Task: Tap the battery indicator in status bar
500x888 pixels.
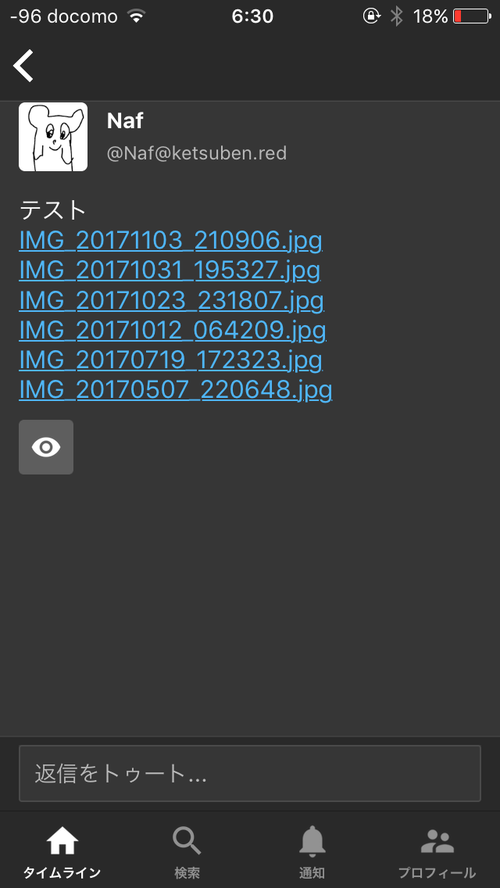Action: click(472, 16)
